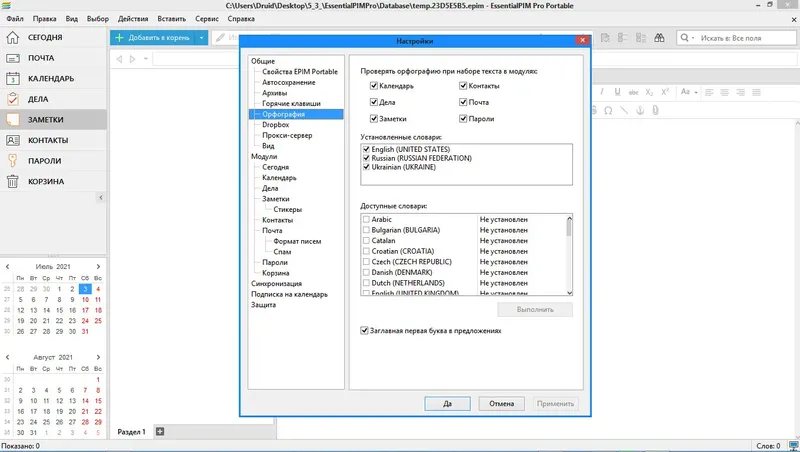Click the back navigation arrow in notes

(119, 59)
